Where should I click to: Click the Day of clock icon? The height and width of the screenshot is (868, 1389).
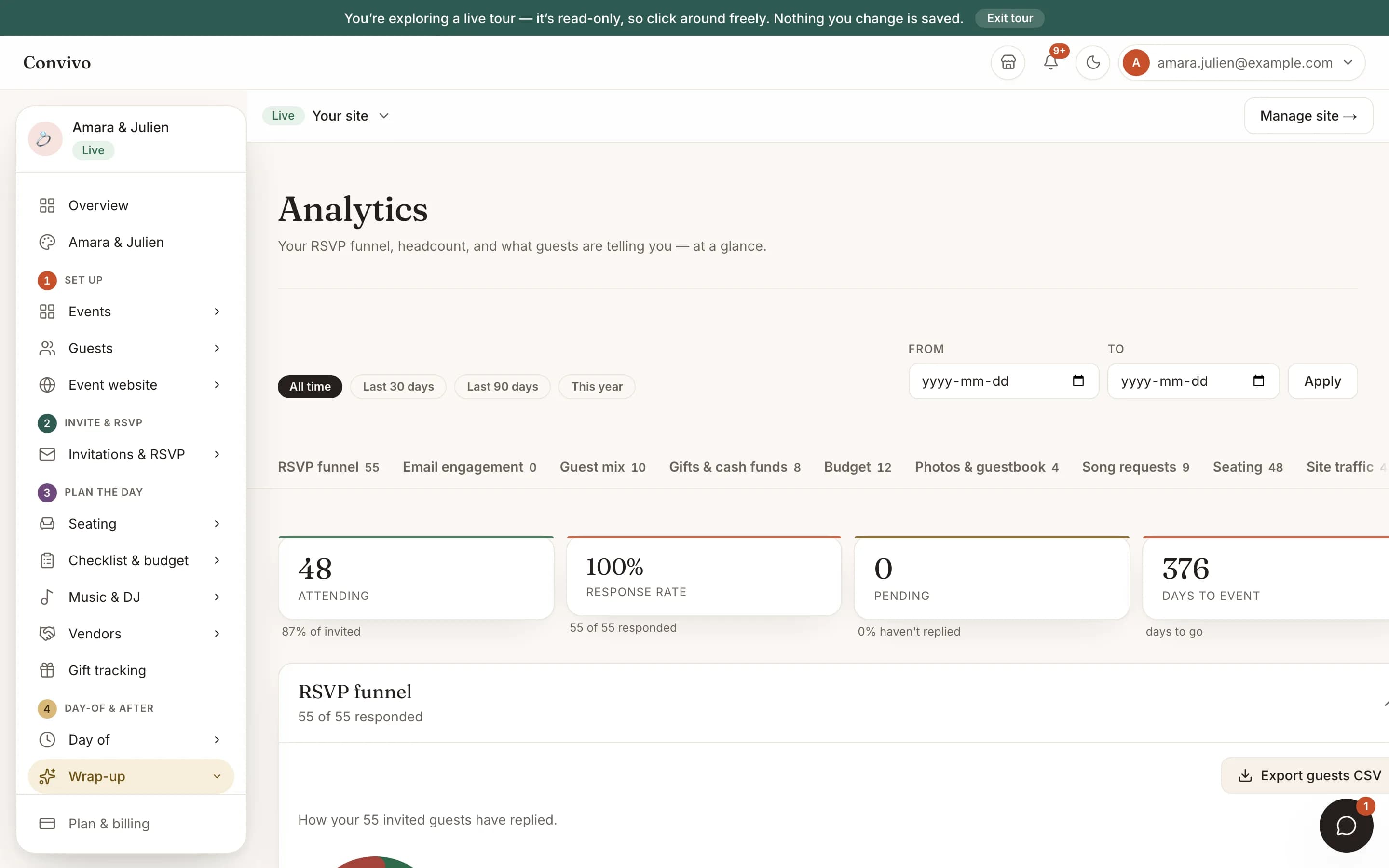[x=47, y=740]
